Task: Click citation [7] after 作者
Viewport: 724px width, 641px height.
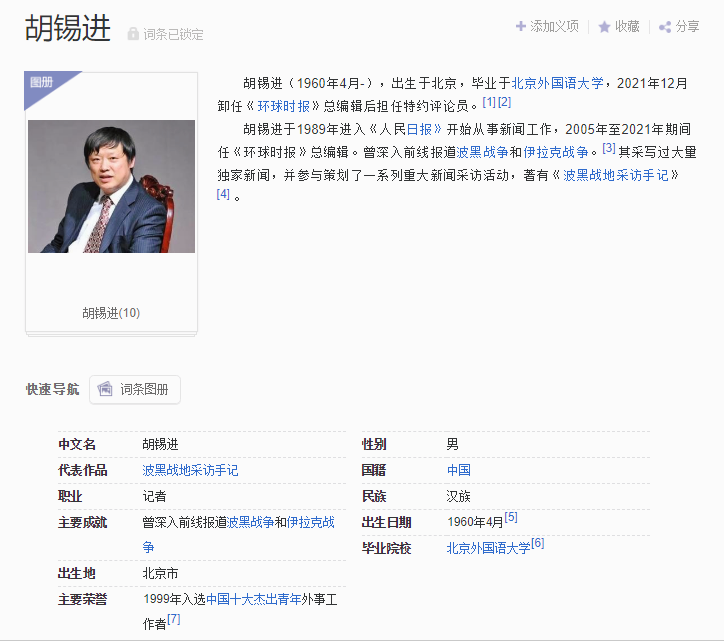Action: (x=174, y=619)
